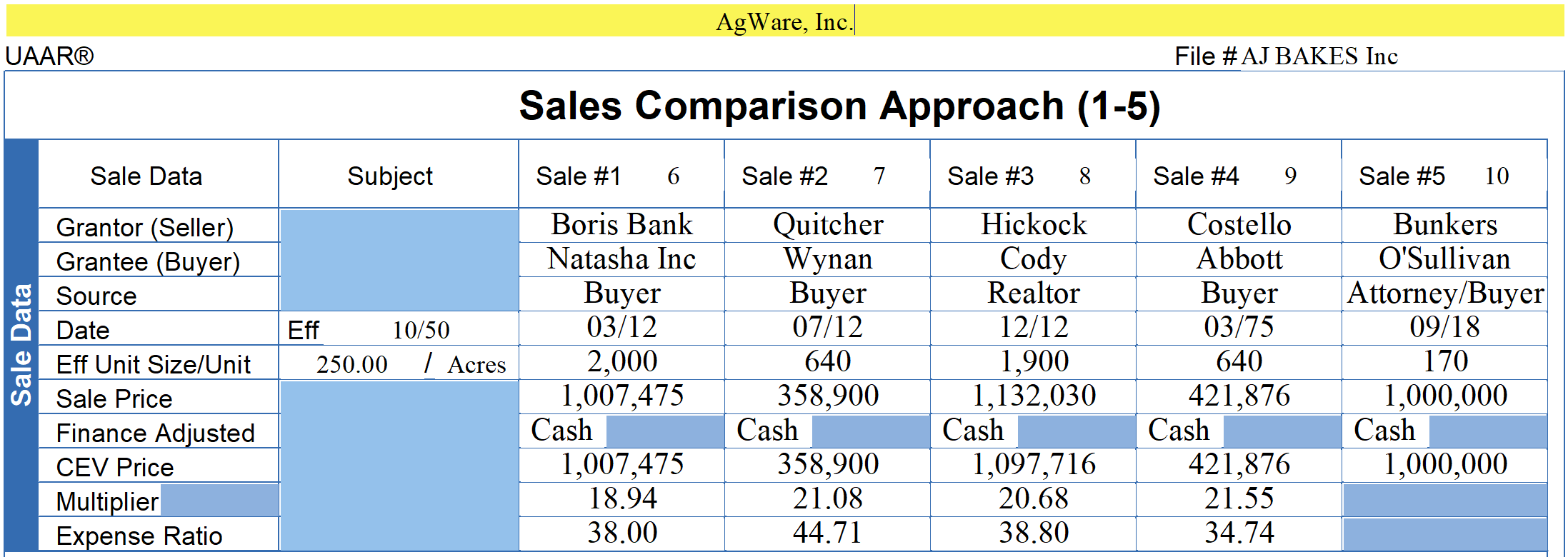
Task: Edit the subject effective date 10/50
Action: [421, 330]
